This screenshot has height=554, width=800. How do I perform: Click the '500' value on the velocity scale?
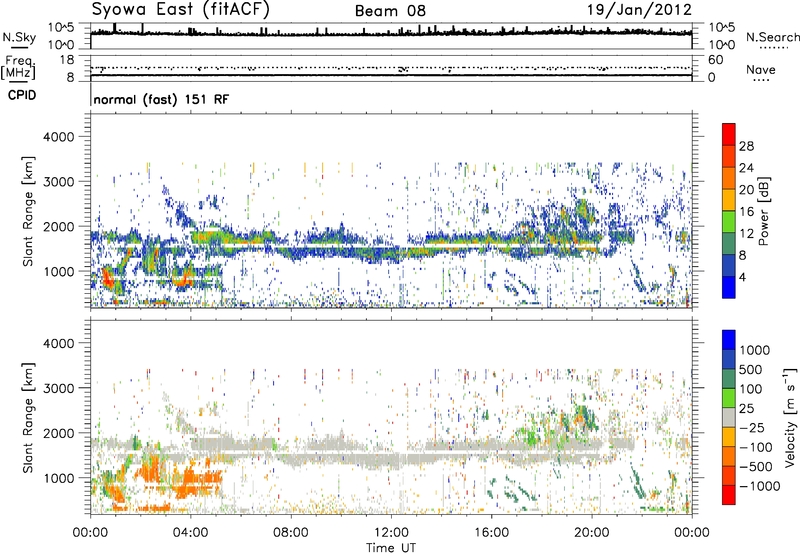[753, 370]
